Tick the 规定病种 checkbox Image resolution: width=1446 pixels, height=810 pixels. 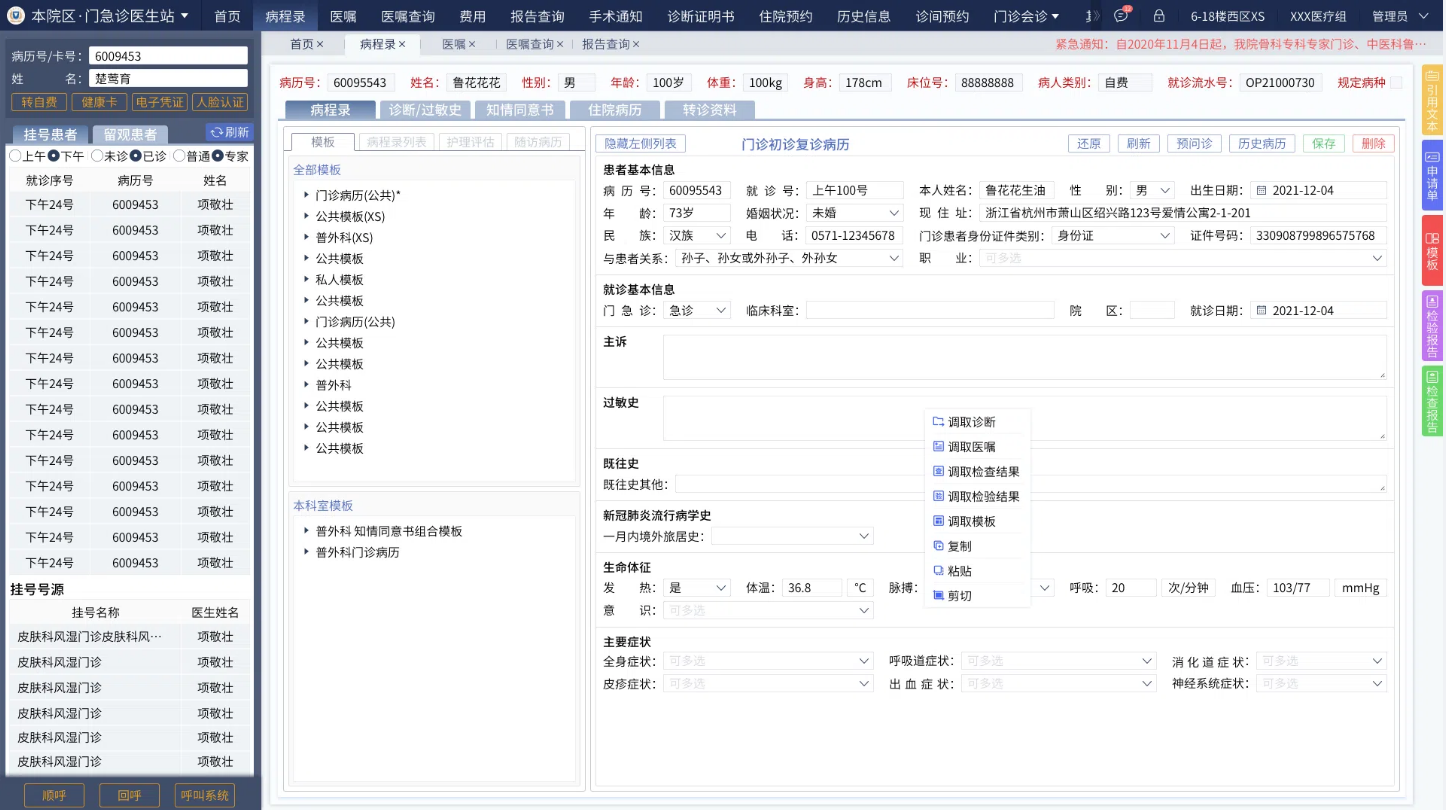pos(1396,83)
